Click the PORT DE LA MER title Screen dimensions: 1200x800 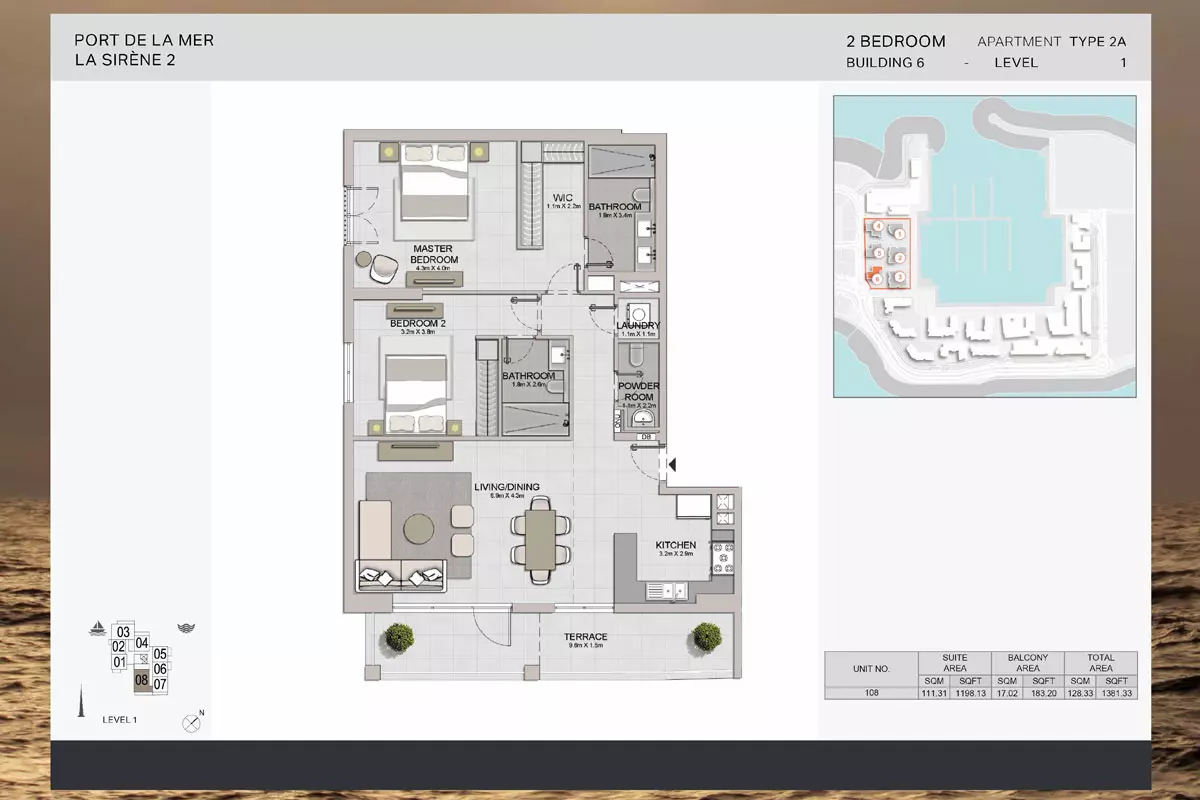(144, 41)
